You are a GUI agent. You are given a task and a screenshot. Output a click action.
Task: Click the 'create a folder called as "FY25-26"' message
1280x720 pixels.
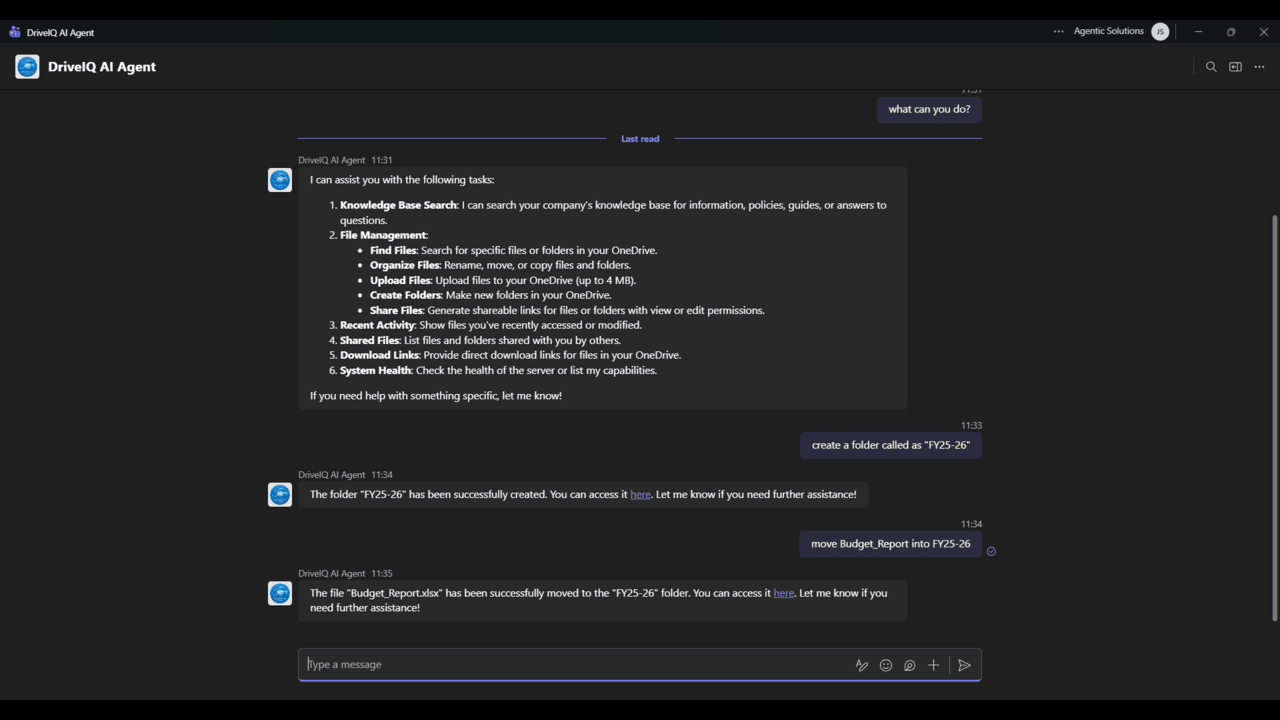(x=890, y=445)
